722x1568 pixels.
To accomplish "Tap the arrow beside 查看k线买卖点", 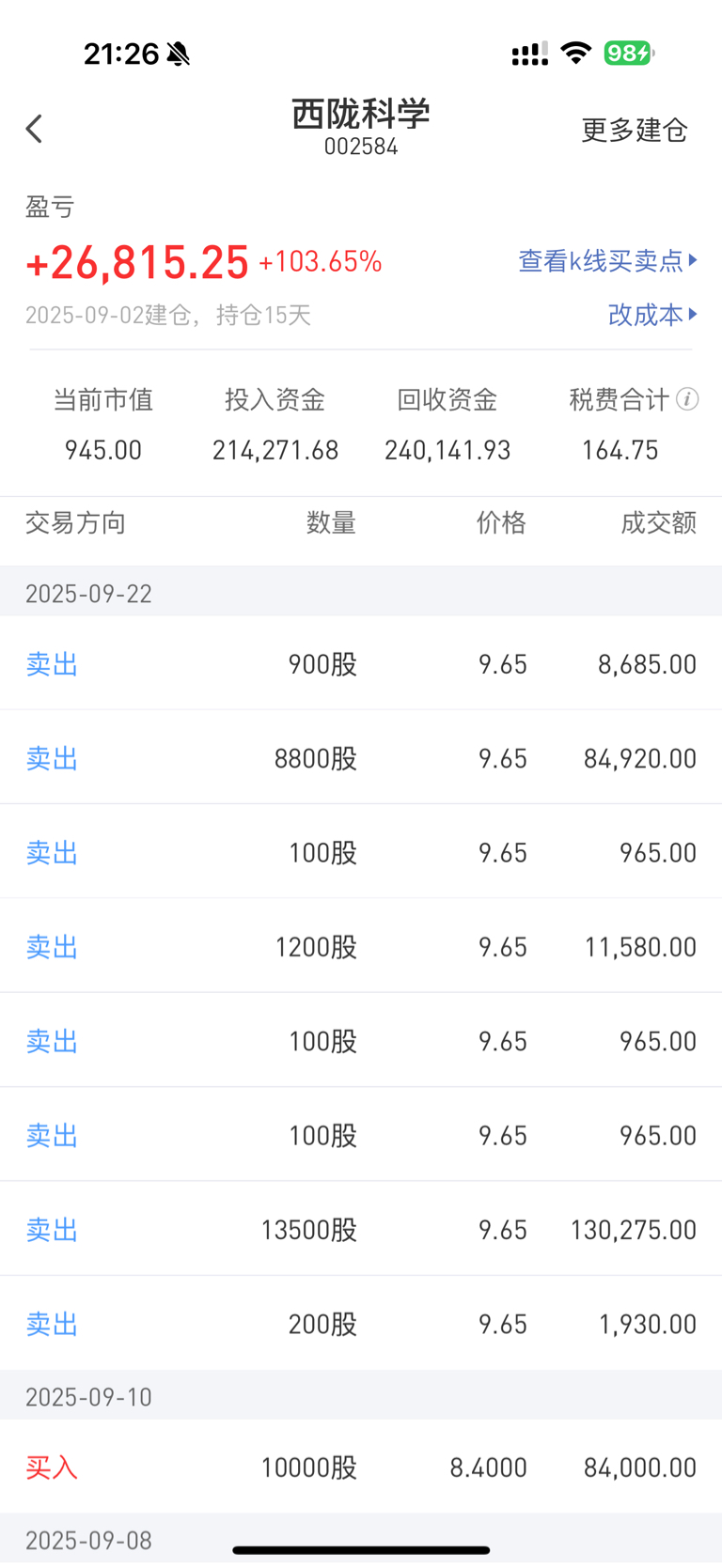I will point(693,260).
